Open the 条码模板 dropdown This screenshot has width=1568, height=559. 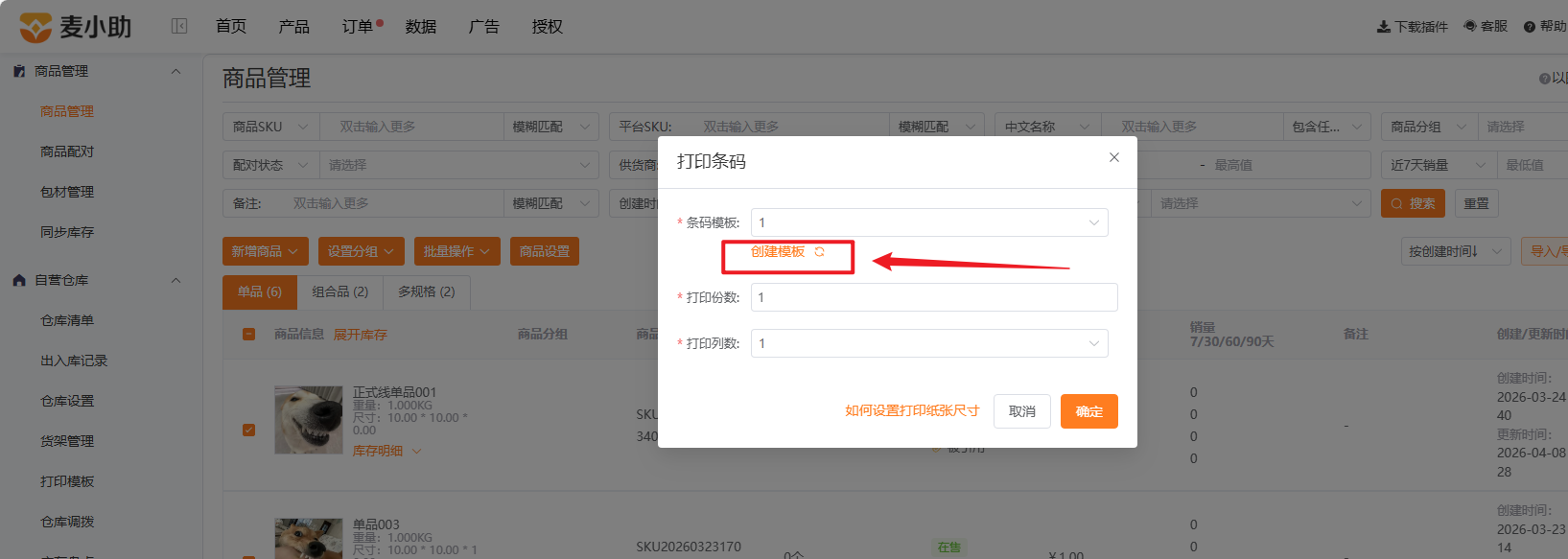929,222
